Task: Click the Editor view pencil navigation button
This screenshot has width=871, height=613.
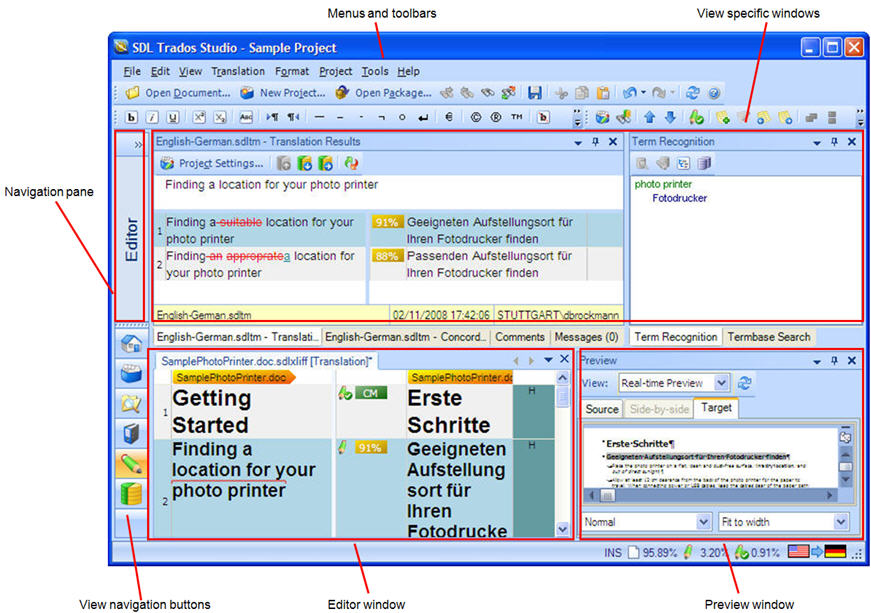Action: pyautogui.click(x=131, y=463)
